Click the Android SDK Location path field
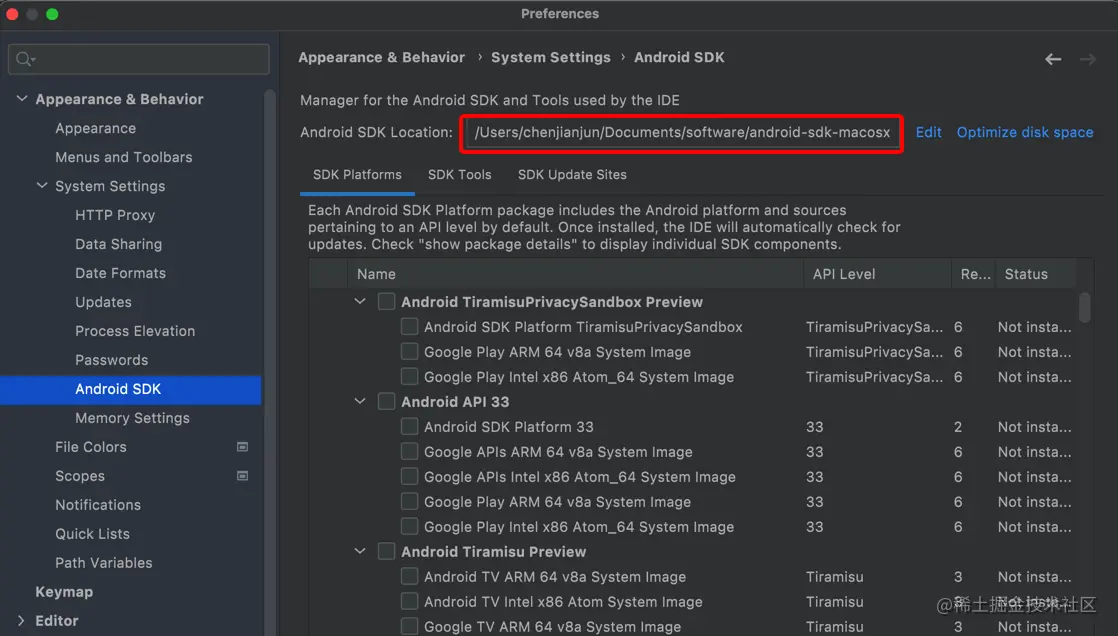The height and width of the screenshot is (636, 1118). point(682,133)
